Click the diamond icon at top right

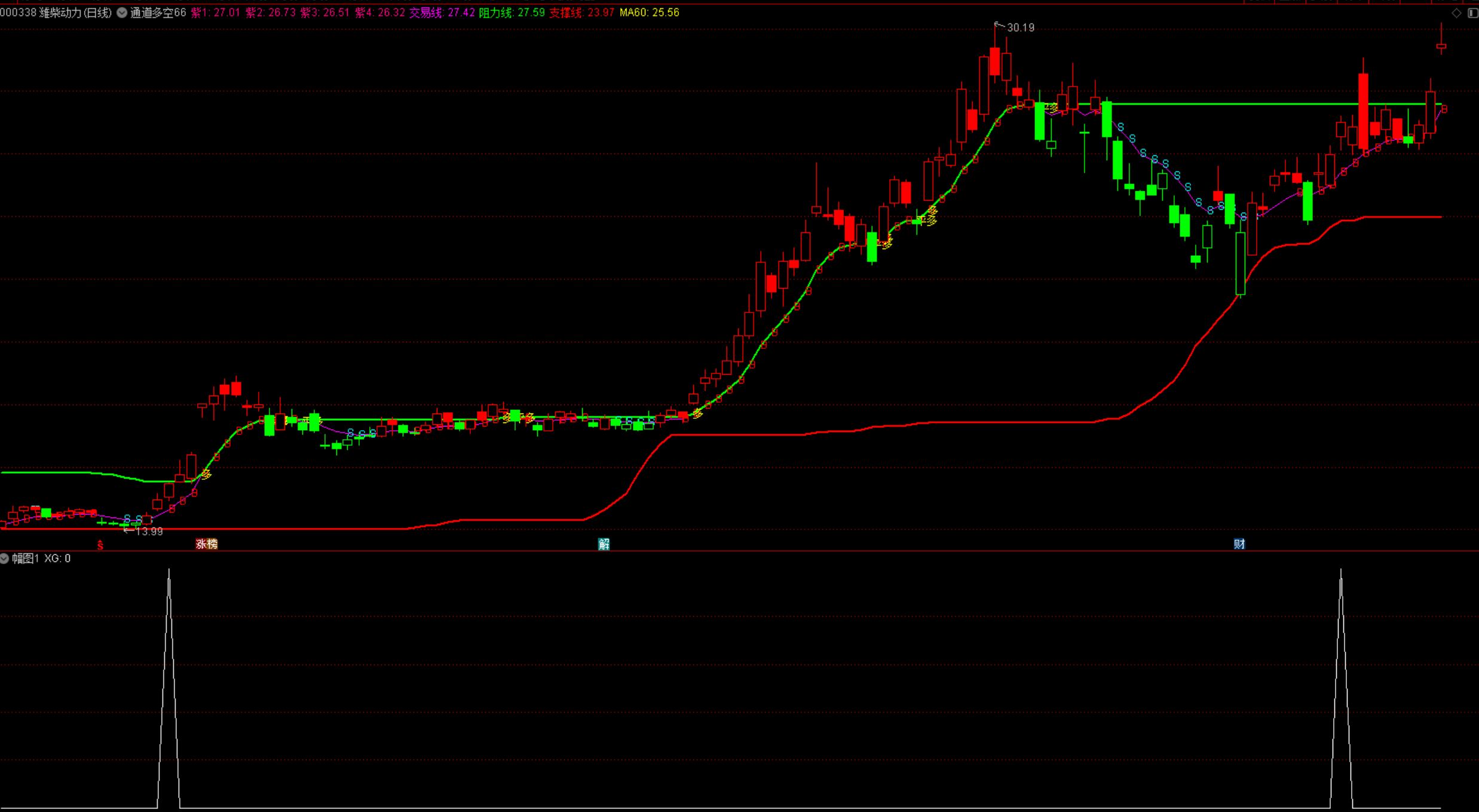point(1456,13)
